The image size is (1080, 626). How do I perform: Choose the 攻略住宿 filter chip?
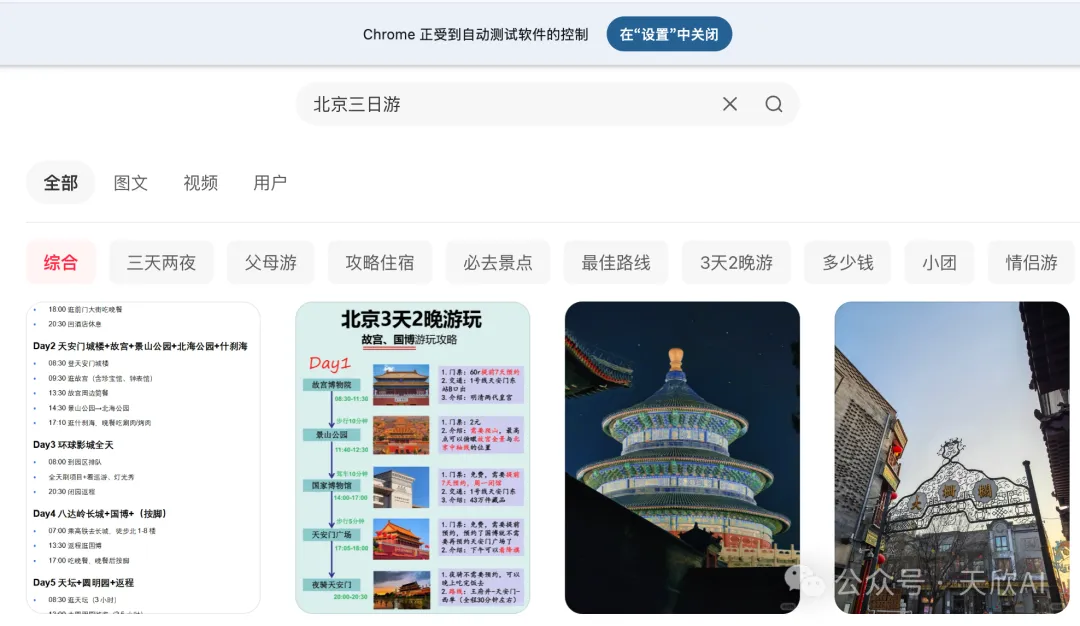(380, 262)
